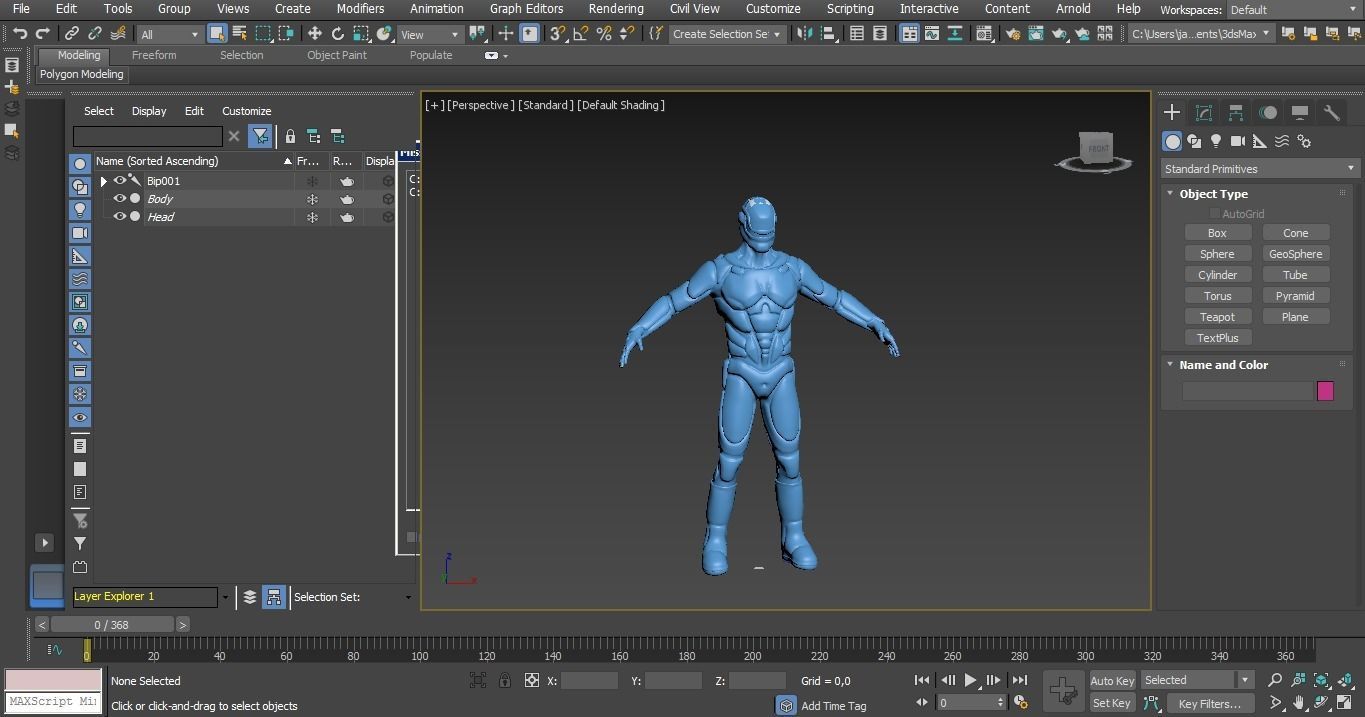Open the selection filter All dropdown
1365x717 pixels.
pos(169,34)
